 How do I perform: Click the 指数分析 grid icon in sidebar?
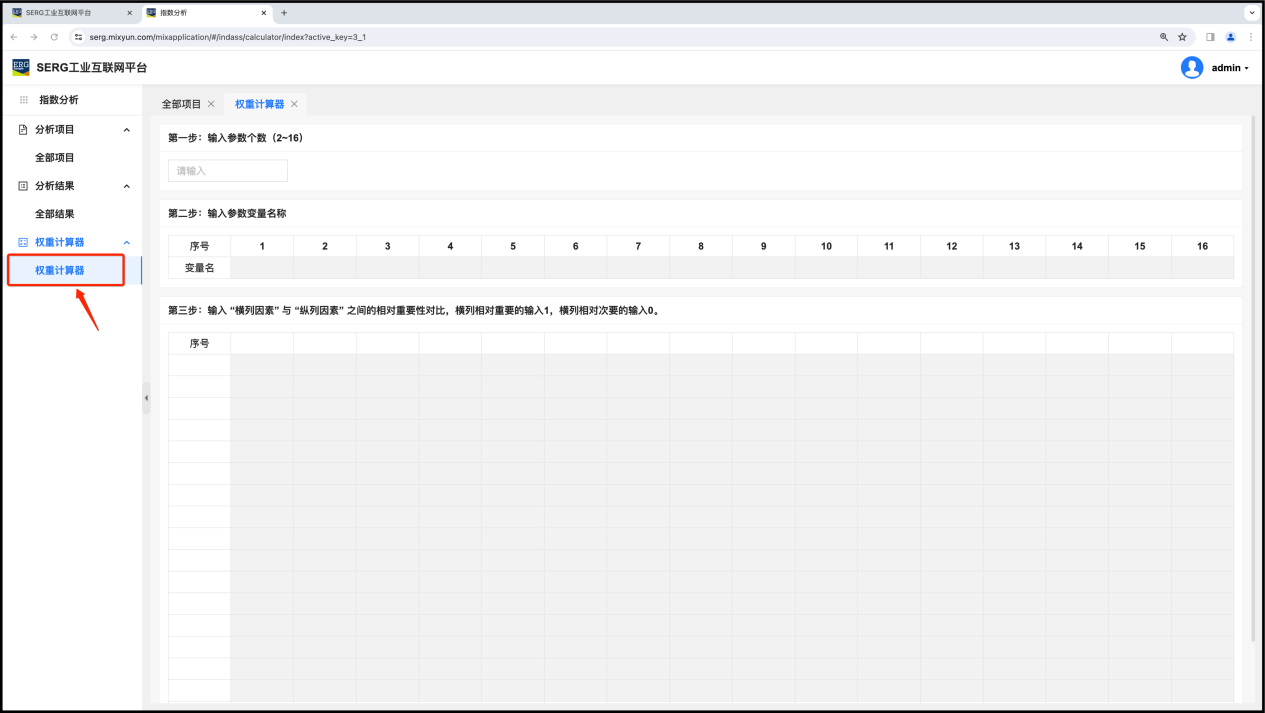click(24, 100)
